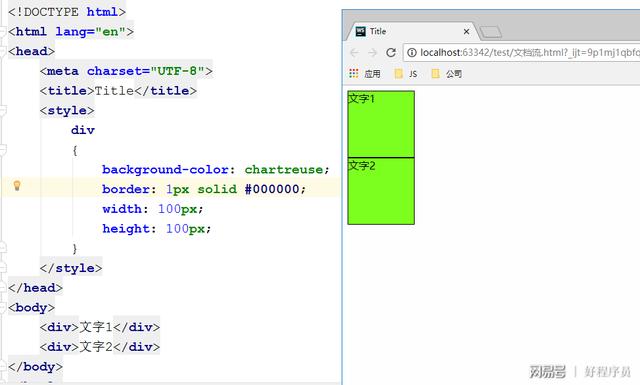The width and height of the screenshot is (640, 385).
Task: Reload the page with the refresh icon
Action: [391, 53]
